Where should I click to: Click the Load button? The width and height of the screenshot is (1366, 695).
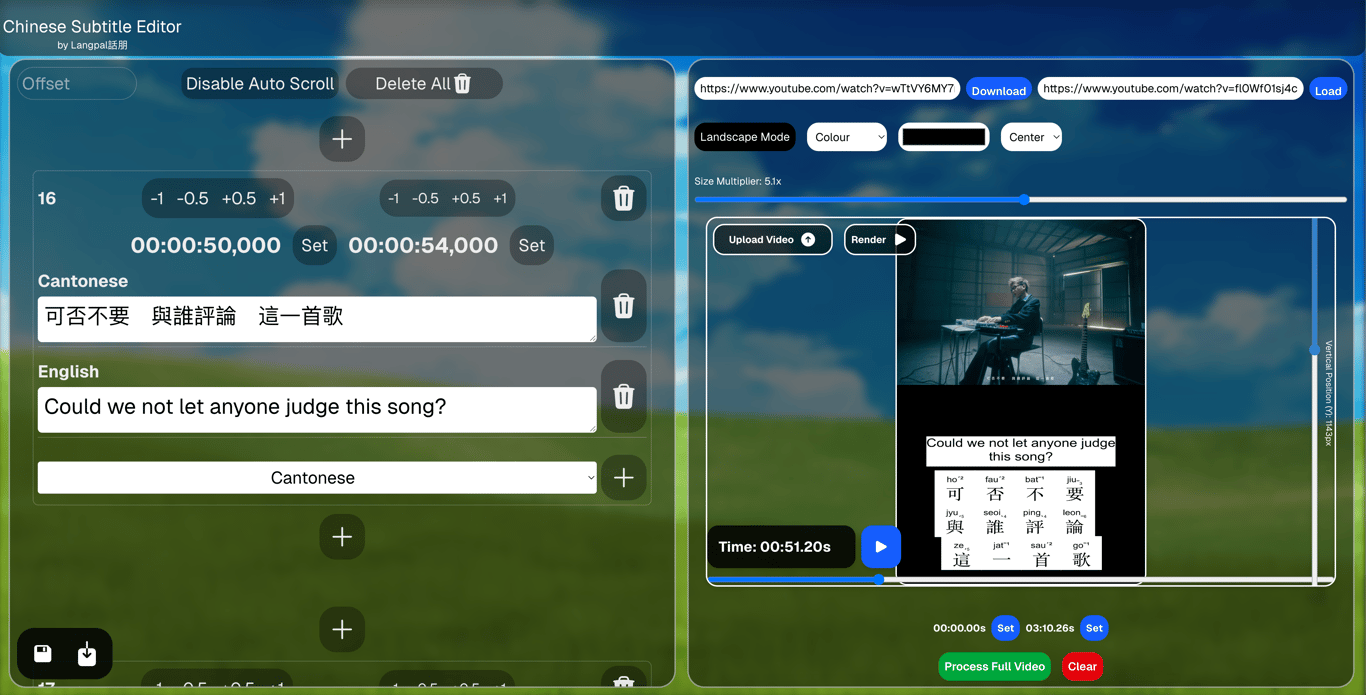pyautogui.click(x=1328, y=90)
